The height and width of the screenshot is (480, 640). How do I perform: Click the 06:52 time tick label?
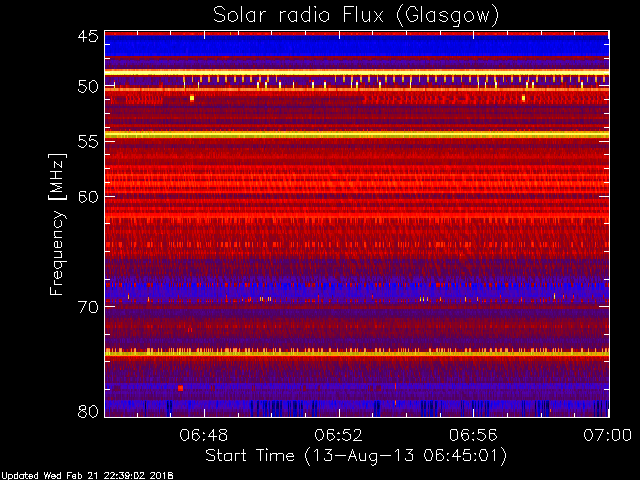point(338,435)
